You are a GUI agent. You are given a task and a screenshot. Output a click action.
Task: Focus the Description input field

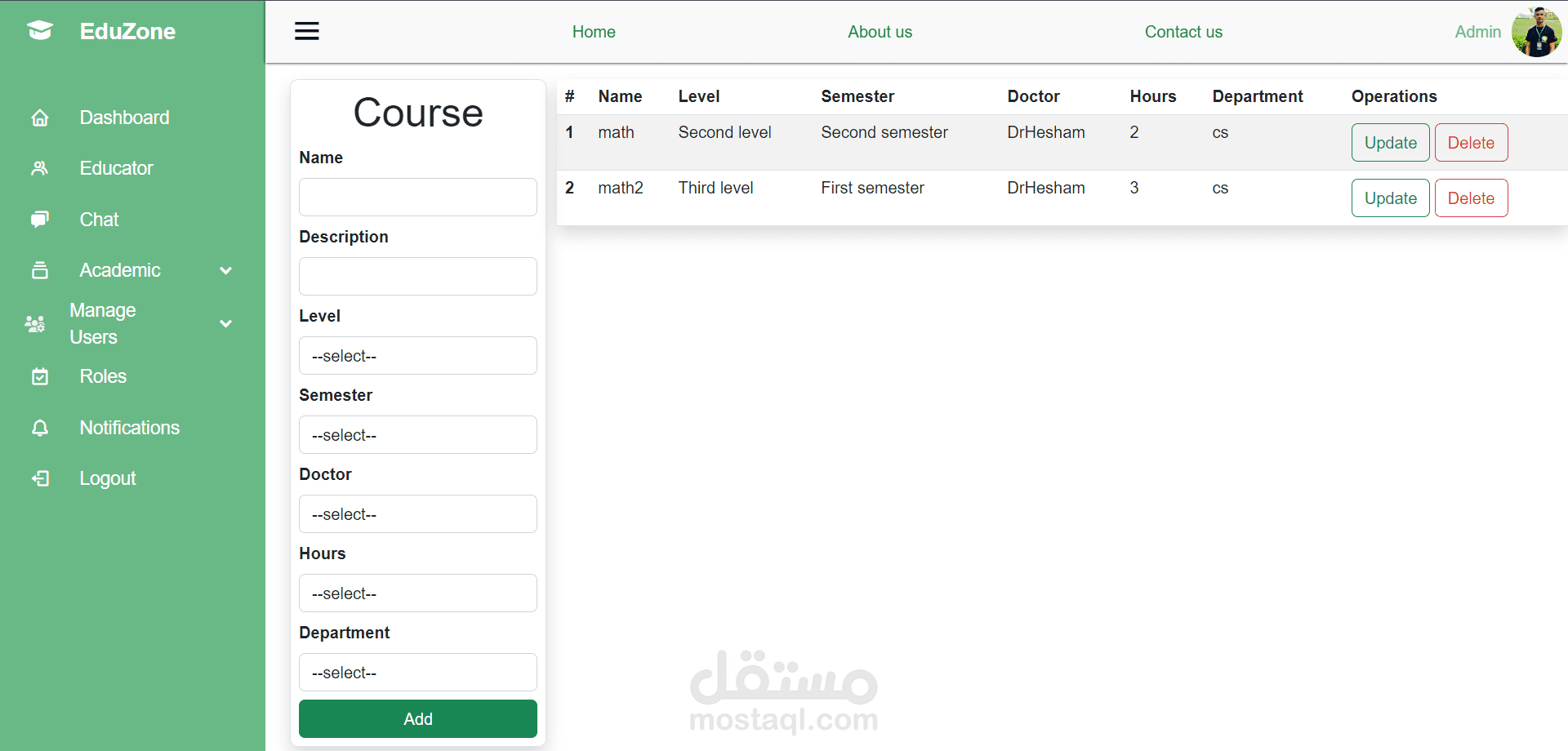(418, 277)
